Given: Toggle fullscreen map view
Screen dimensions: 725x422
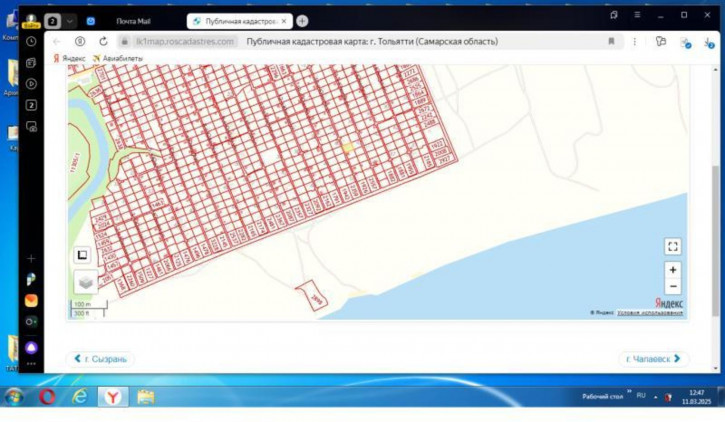Looking at the screenshot, I should (x=672, y=246).
